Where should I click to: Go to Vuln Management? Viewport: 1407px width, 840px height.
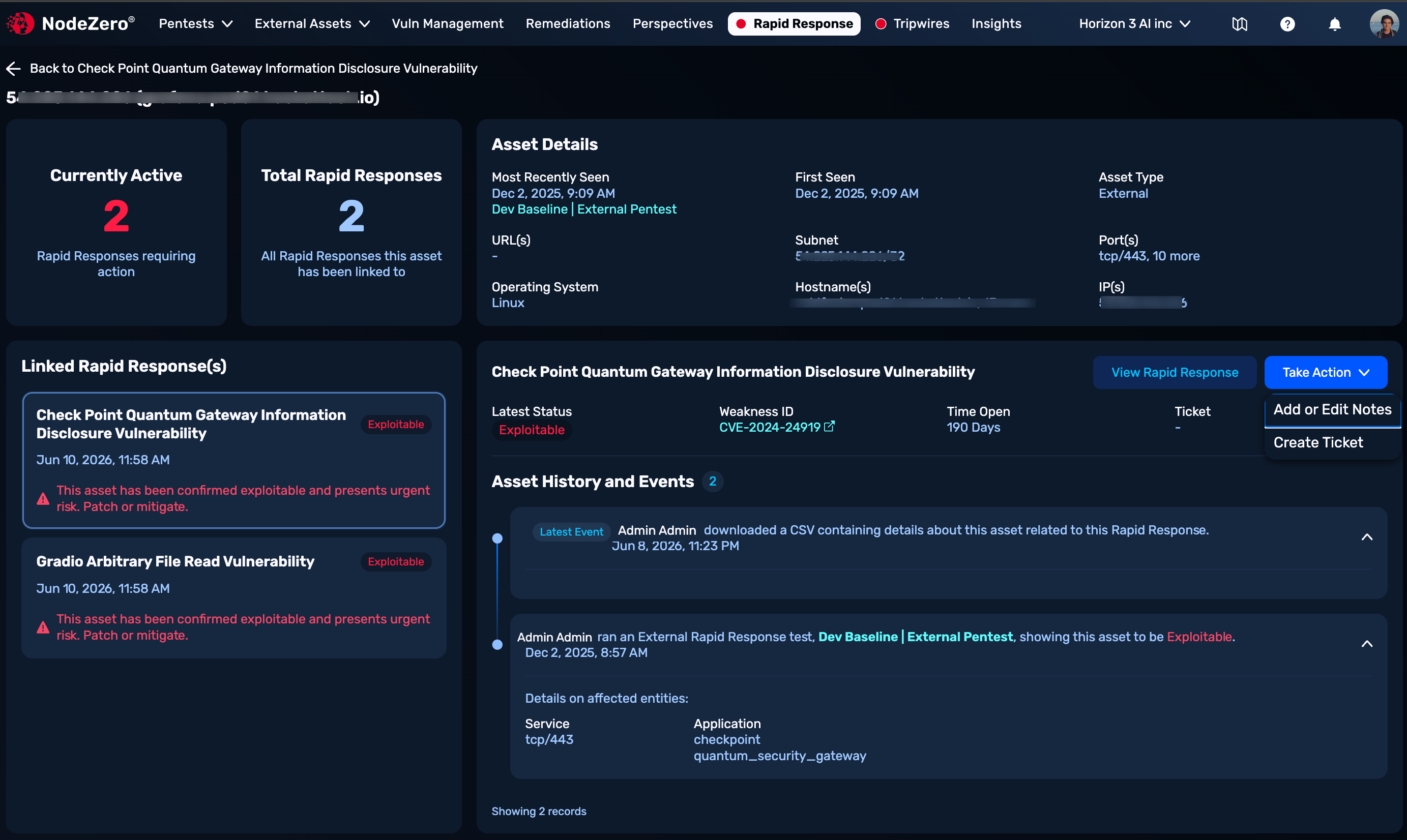pyautogui.click(x=447, y=24)
